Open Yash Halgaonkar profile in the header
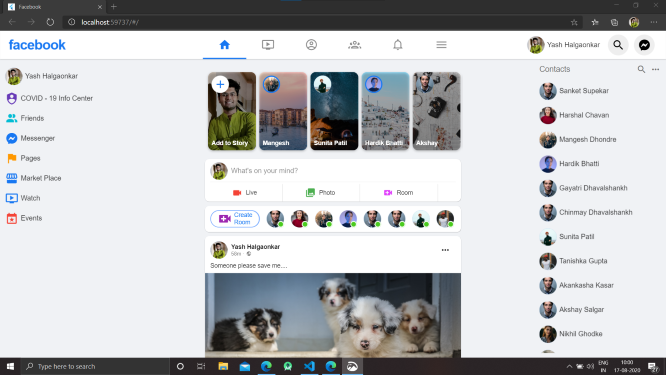666x375 pixels. [x=564, y=45]
